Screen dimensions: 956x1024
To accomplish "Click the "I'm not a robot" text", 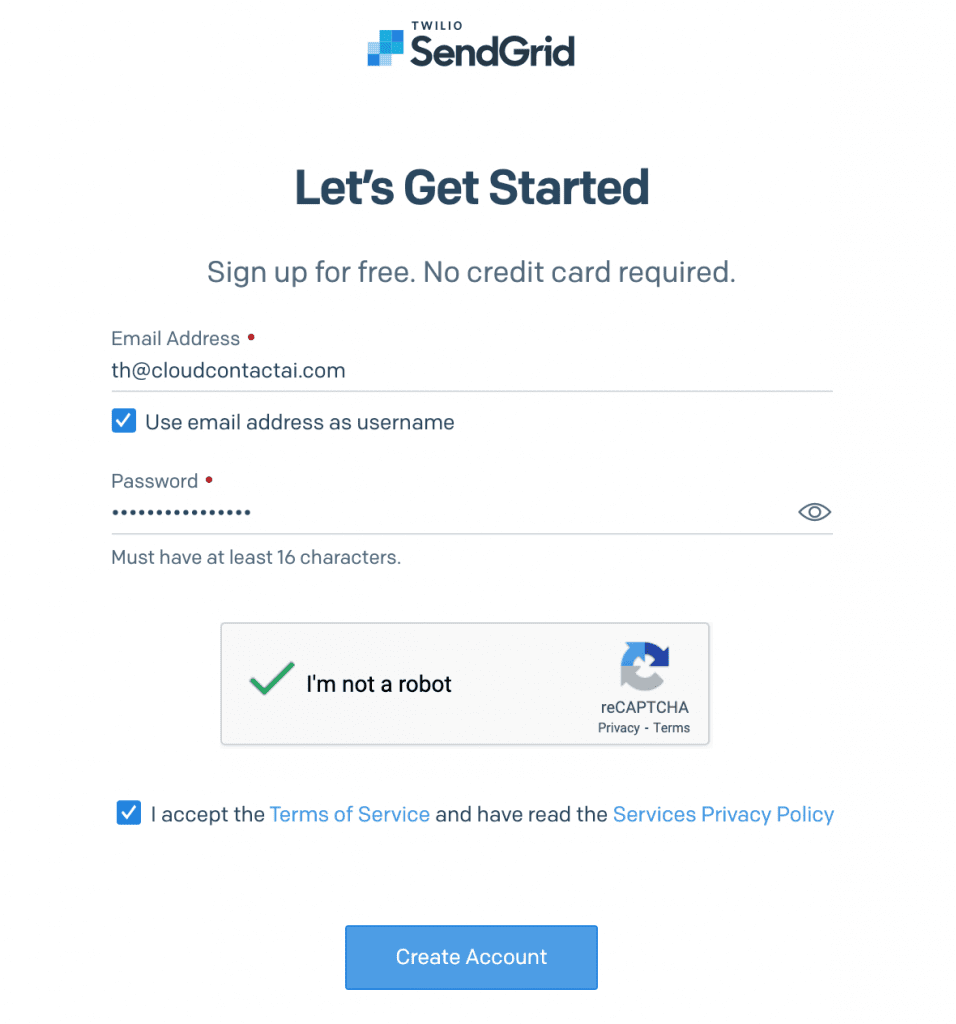I will pos(379,684).
